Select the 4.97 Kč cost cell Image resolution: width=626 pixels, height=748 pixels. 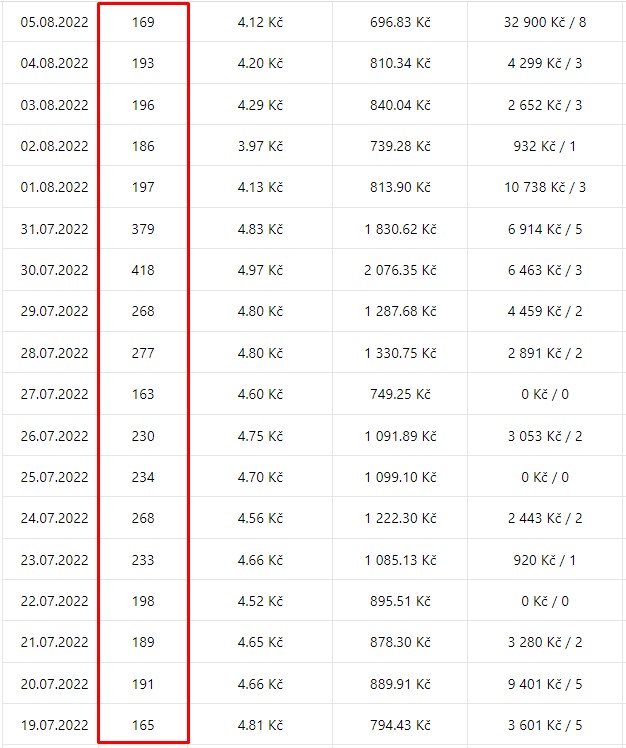[x=261, y=270]
